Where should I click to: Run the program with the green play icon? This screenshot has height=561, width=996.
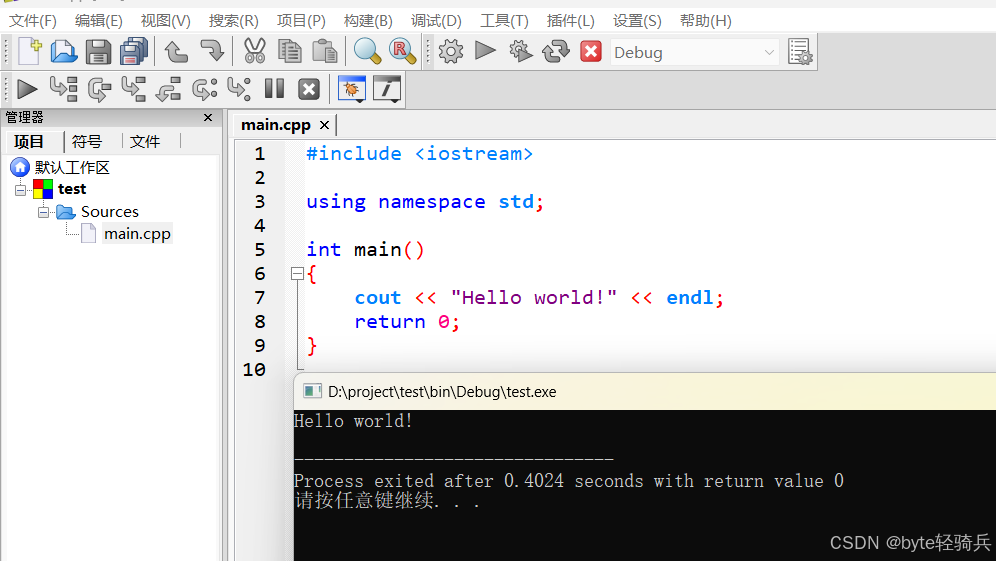click(485, 50)
